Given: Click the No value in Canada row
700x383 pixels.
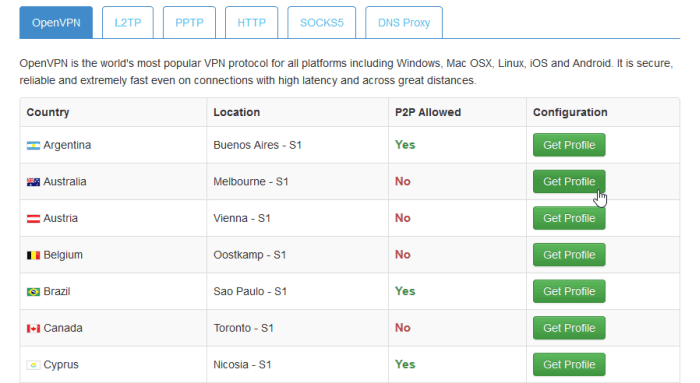Looking at the screenshot, I should pos(403,328).
